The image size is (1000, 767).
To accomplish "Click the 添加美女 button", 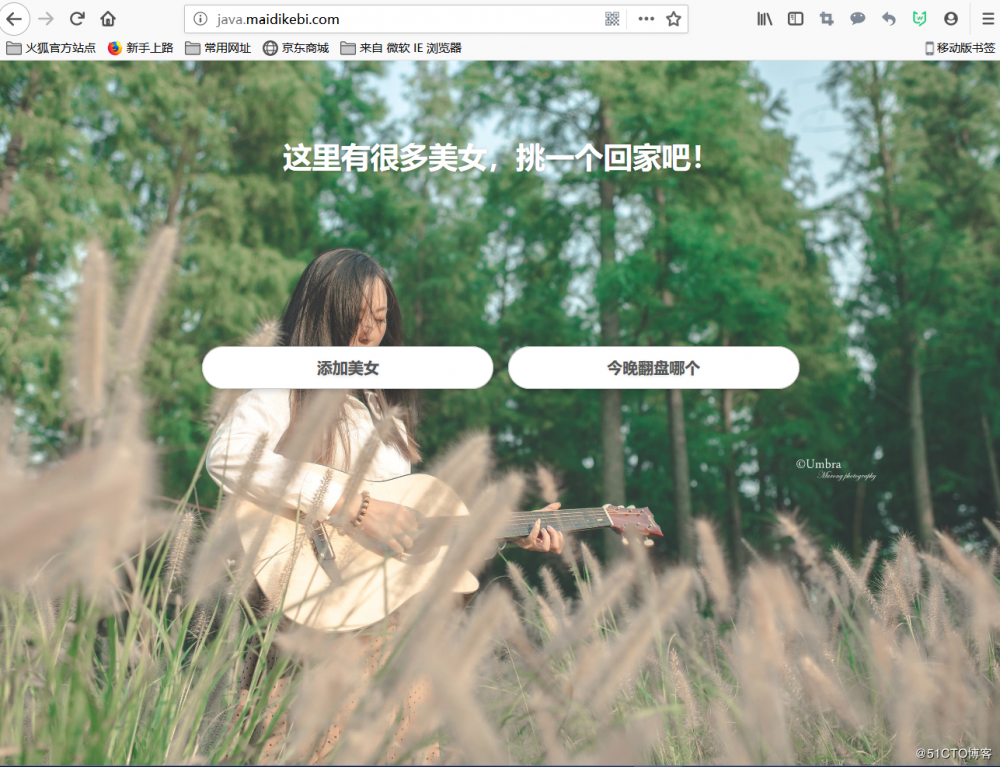I will point(348,368).
